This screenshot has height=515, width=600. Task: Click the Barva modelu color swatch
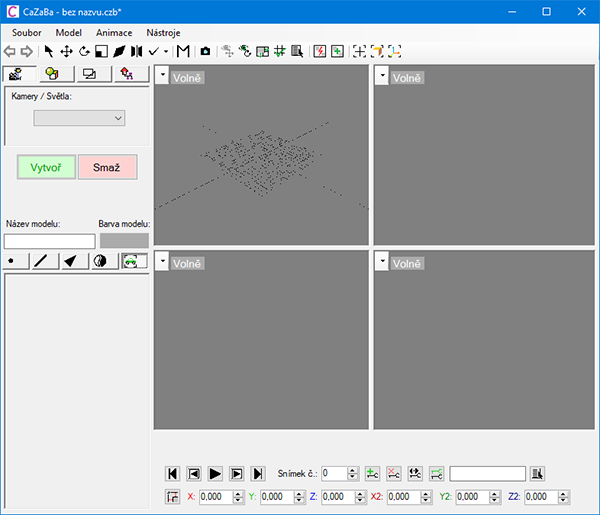pyautogui.click(x=124, y=241)
